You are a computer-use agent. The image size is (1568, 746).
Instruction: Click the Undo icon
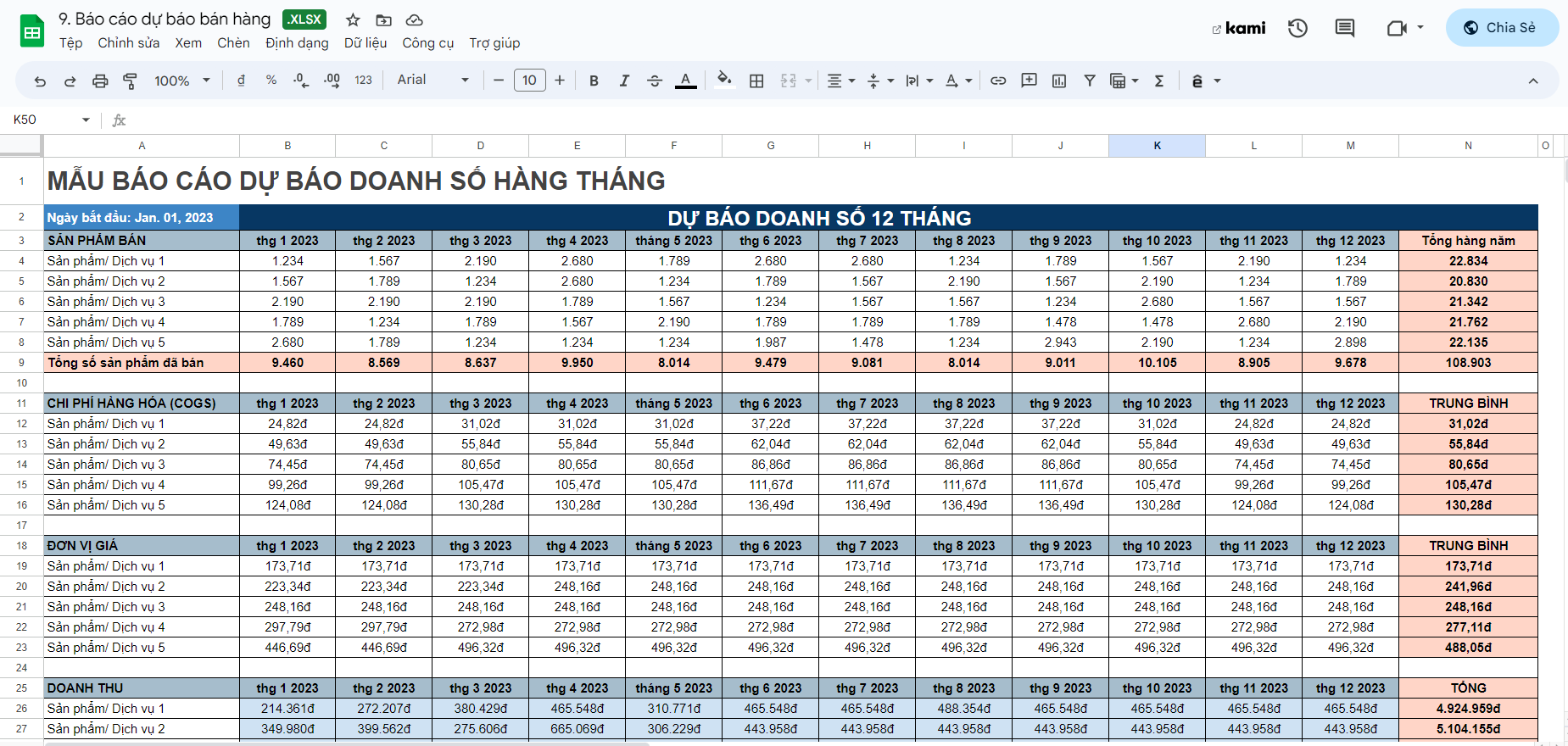tap(40, 81)
